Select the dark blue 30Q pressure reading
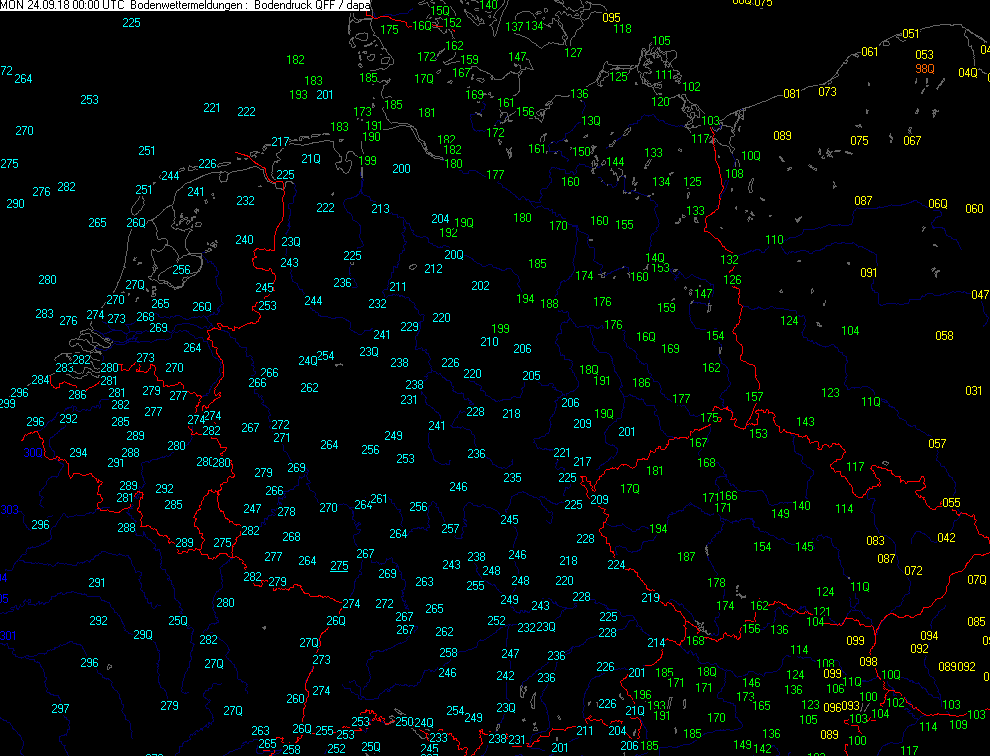 point(34,453)
